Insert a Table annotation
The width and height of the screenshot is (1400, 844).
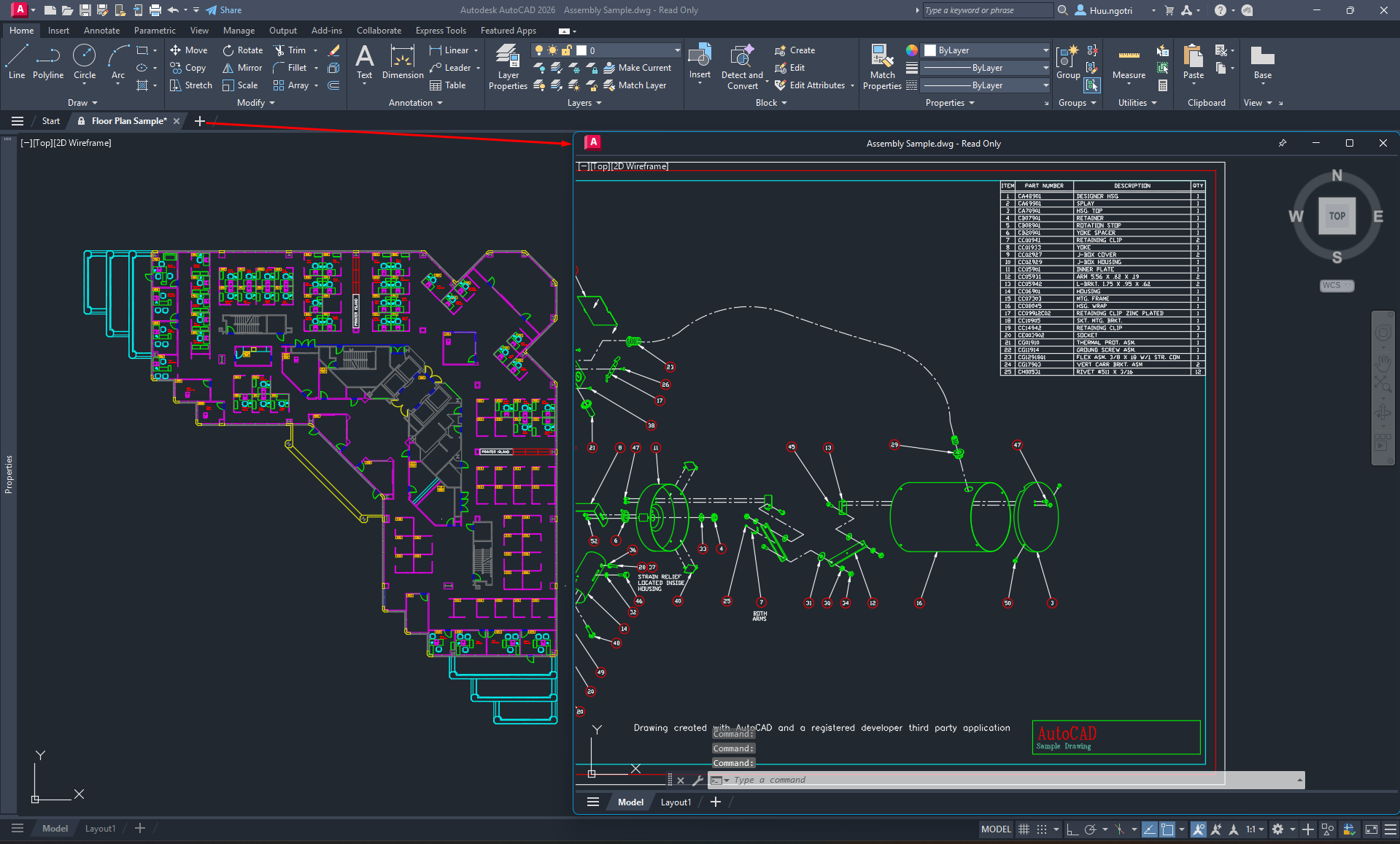pos(448,85)
